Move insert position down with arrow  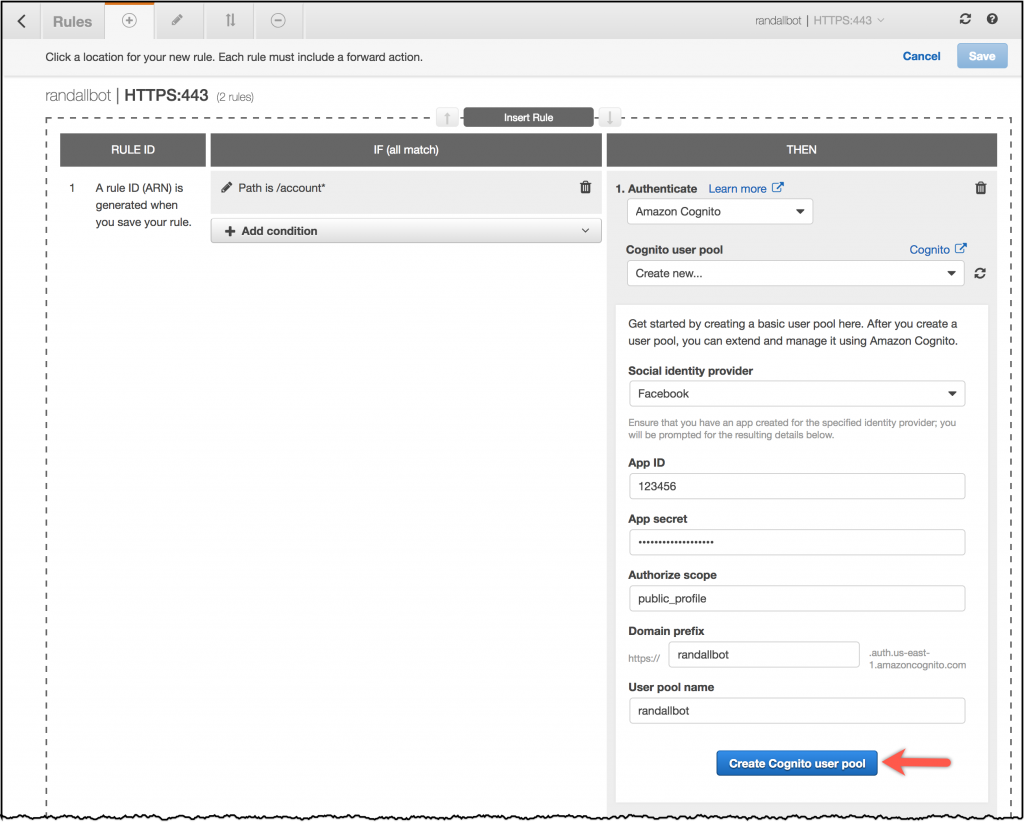tap(609, 118)
